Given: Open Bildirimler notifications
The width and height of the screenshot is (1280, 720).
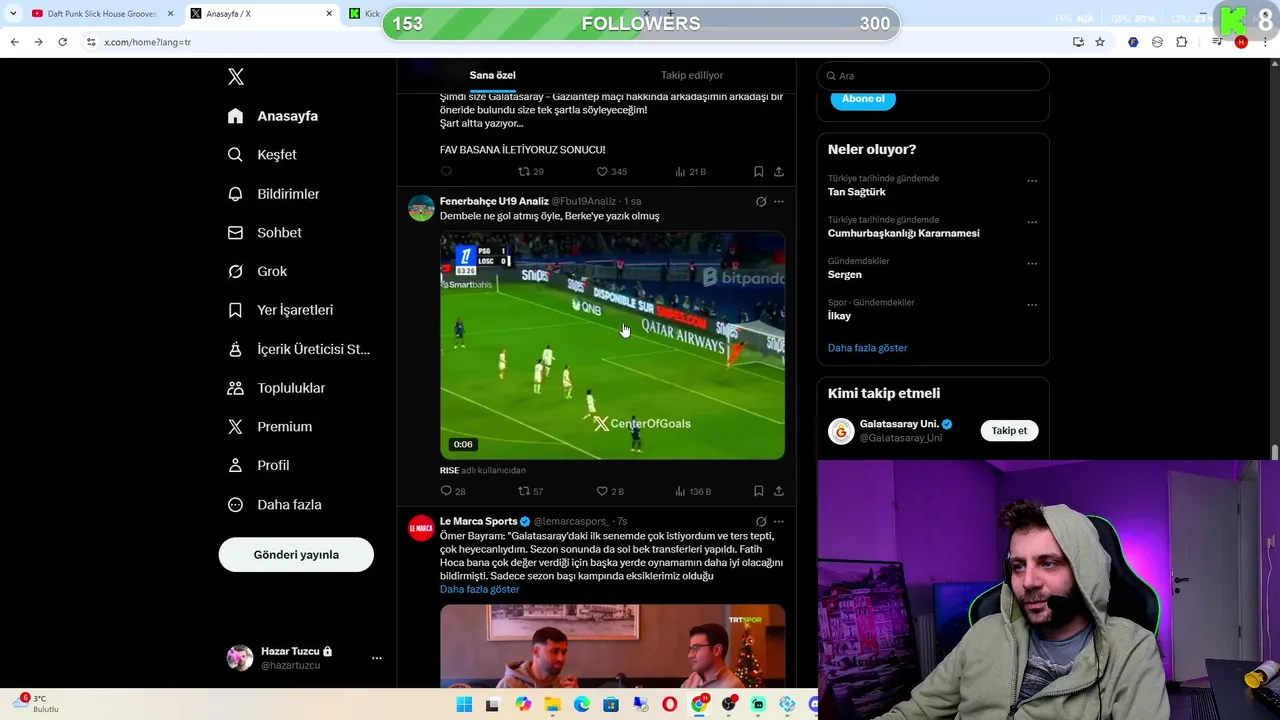Looking at the screenshot, I should 273,194.
